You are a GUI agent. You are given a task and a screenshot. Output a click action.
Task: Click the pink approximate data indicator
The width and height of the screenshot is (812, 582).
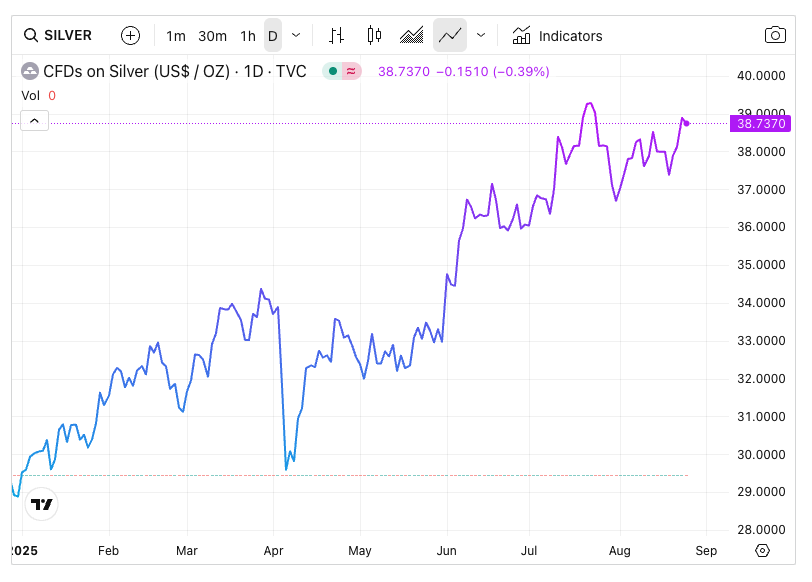351,71
